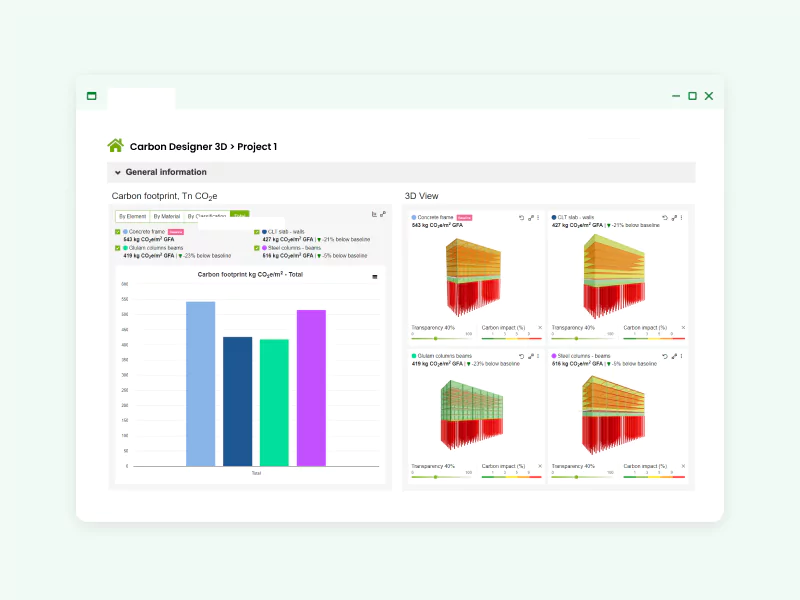This screenshot has width=800, height=600.
Task: Adjust Transparency slider on Glulam columns view
Action: [x=436, y=477]
